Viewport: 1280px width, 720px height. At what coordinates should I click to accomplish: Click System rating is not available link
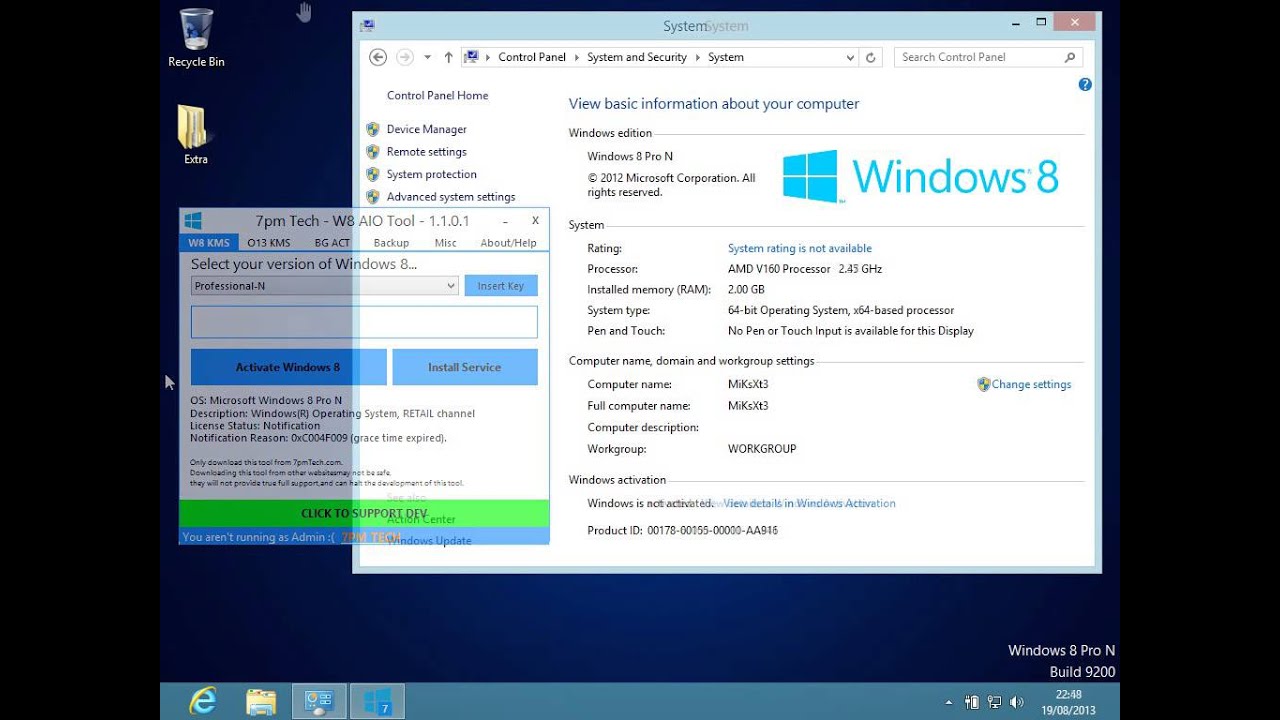click(800, 248)
